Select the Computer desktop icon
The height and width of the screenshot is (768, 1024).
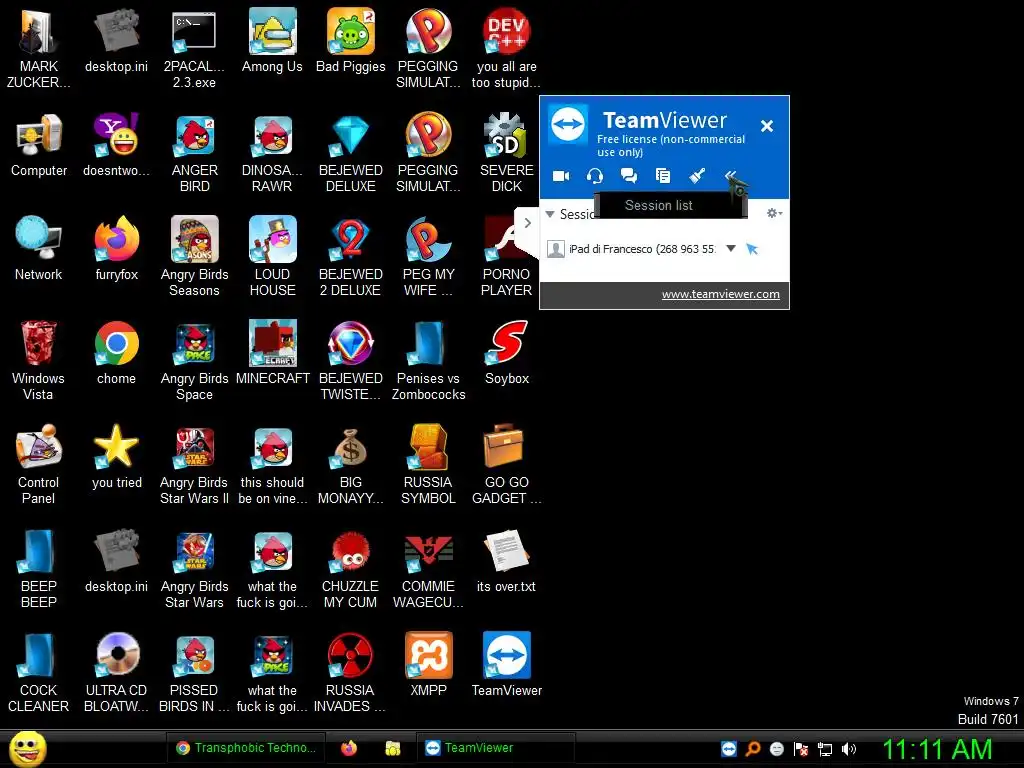pos(39,145)
